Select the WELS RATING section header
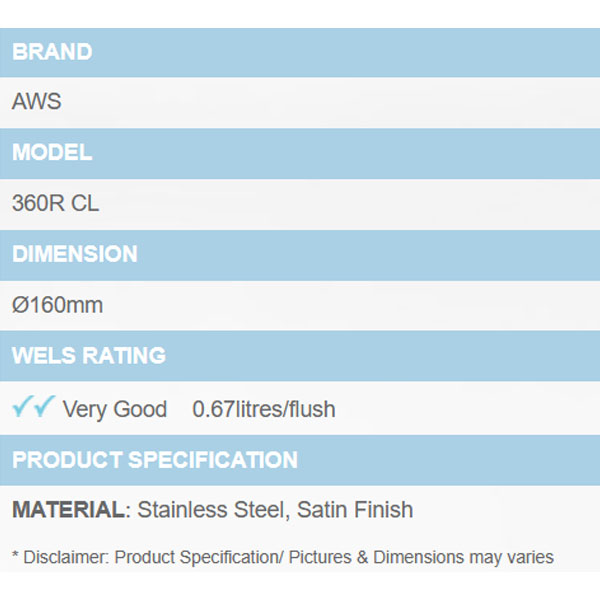 click(x=89, y=355)
